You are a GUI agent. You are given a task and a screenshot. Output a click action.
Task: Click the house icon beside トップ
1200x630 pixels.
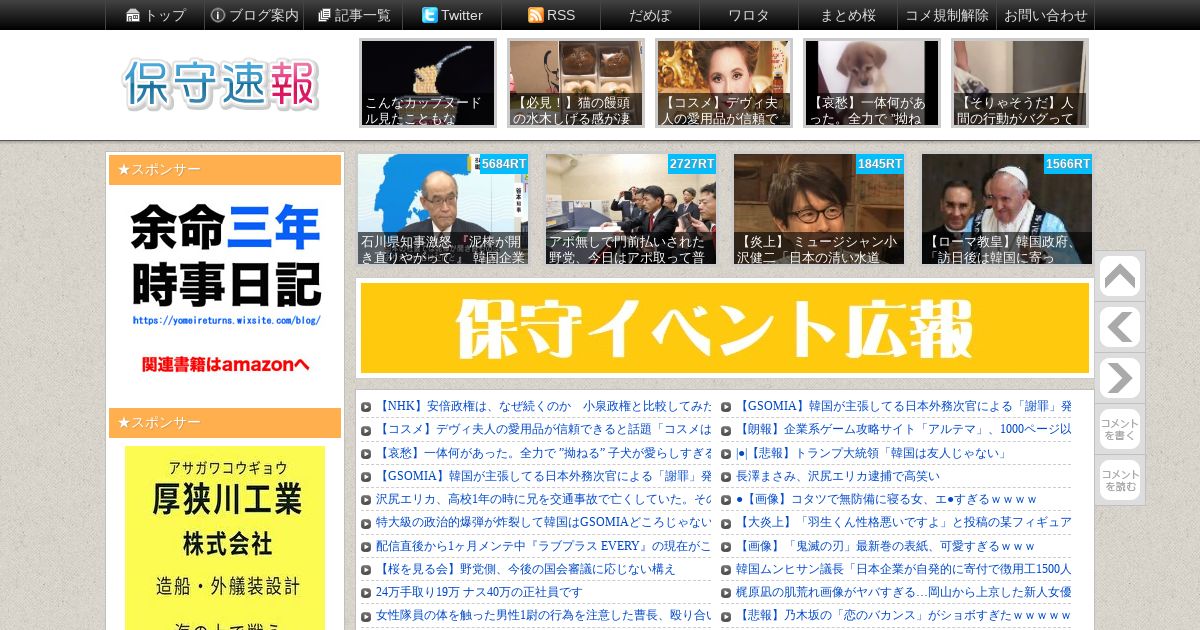133,15
